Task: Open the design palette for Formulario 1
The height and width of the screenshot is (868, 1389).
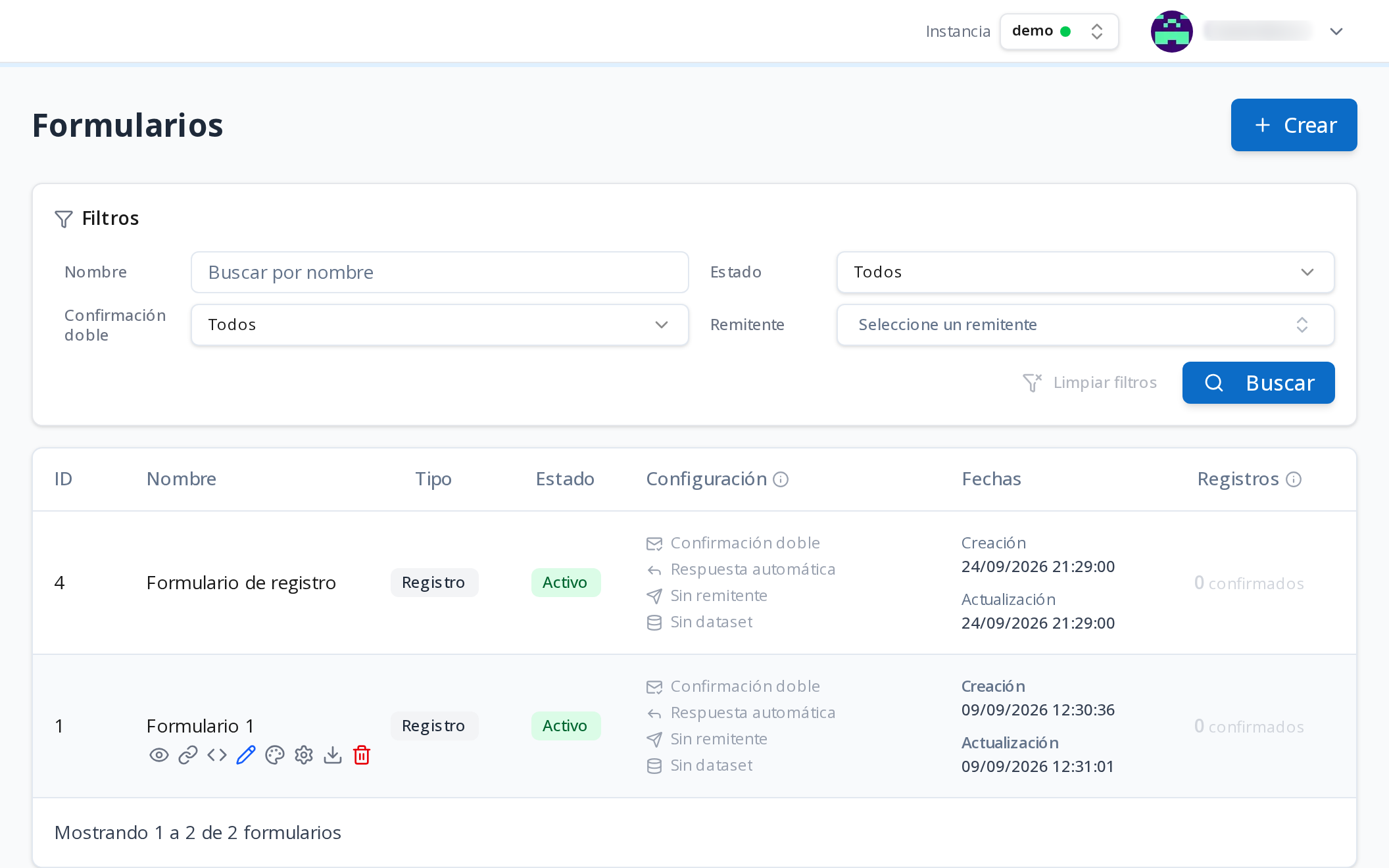Action: (x=275, y=755)
